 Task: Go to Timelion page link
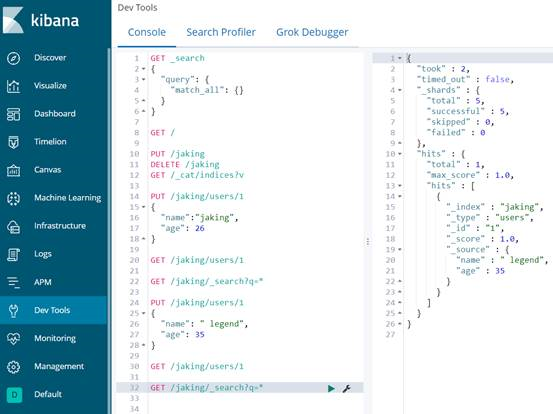pos(50,142)
